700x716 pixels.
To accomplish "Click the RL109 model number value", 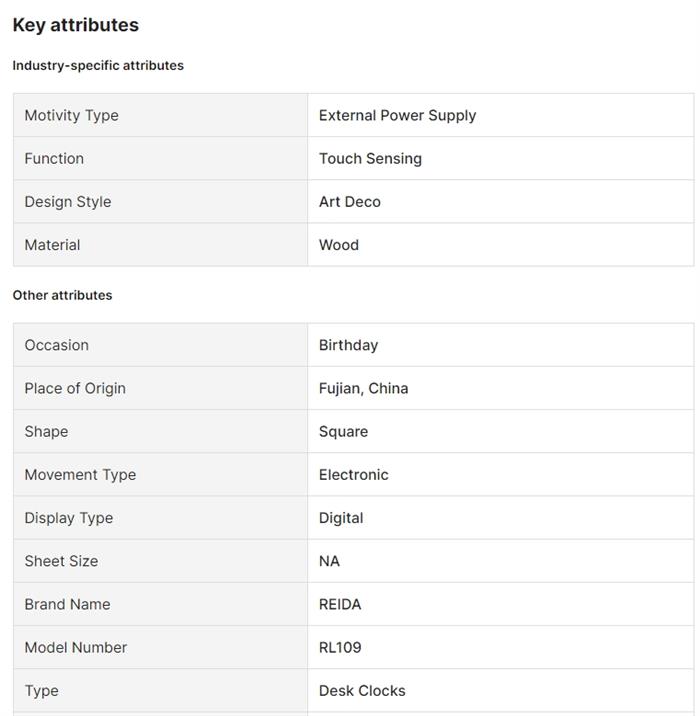I will coord(340,646).
